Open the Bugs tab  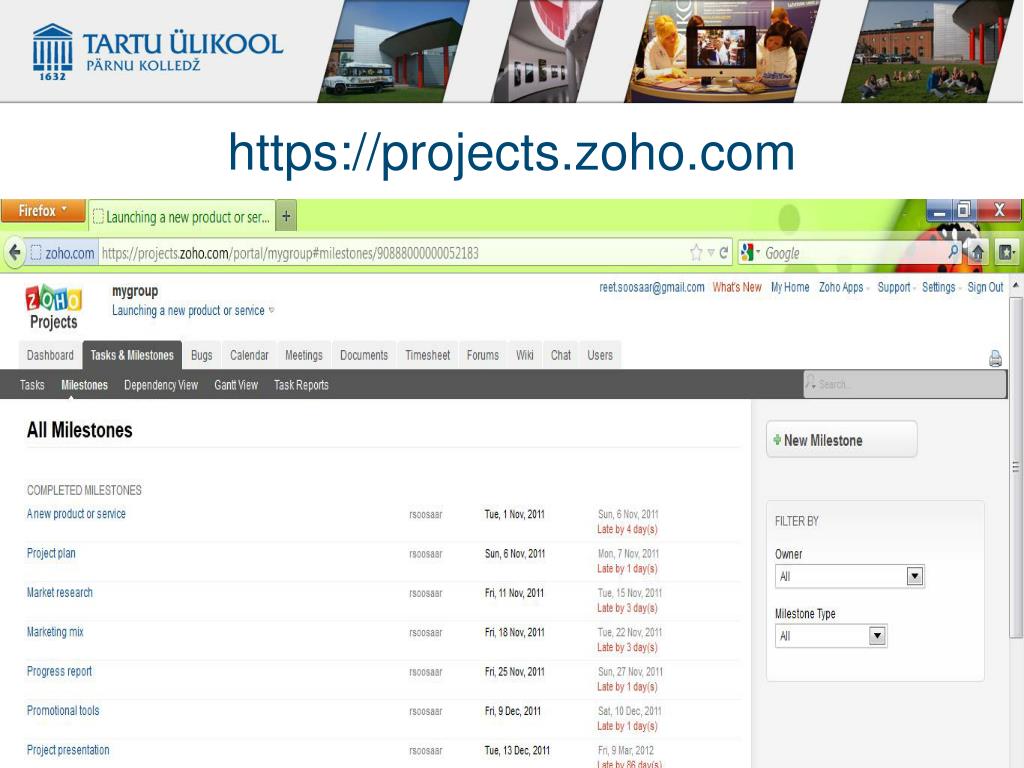pyautogui.click(x=202, y=355)
